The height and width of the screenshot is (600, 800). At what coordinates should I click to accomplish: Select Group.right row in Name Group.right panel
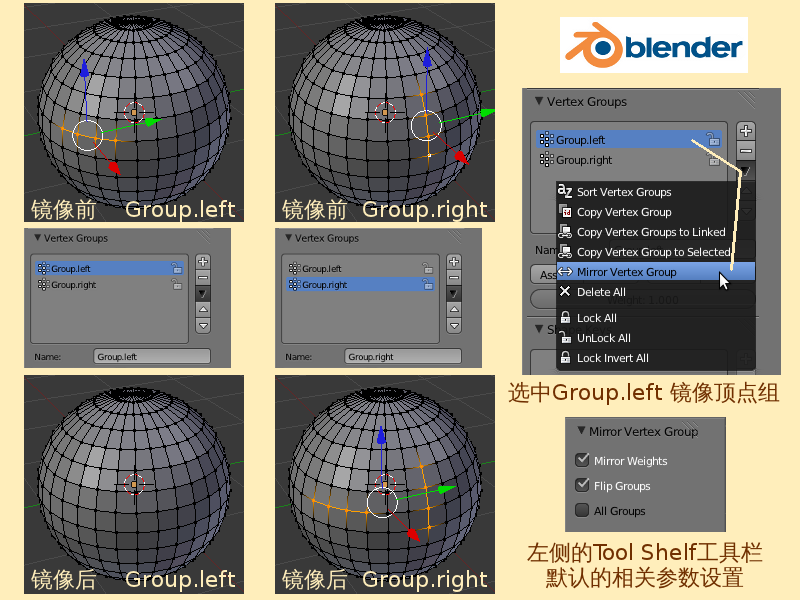(x=361, y=285)
